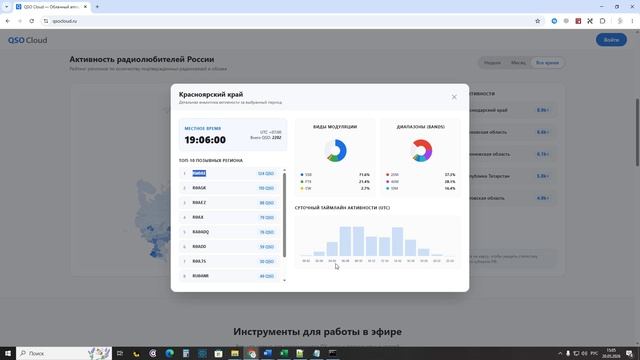Click the 4.9k value badge in regions list
Image resolution: width=640 pixels, height=360 pixels.
click(542, 198)
